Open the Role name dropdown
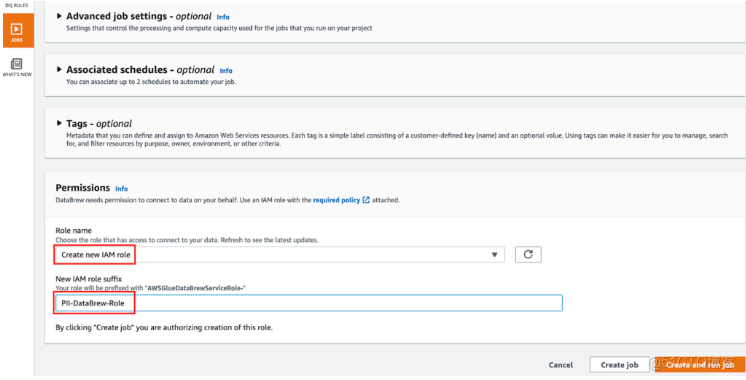The width and height of the screenshot is (746, 380). click(x=280, y=255)
